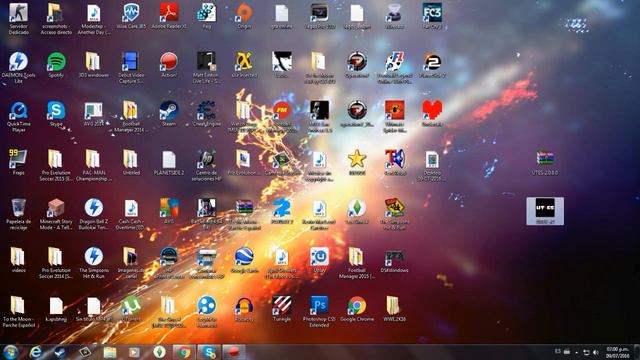Launch the DS4Windows shortcut
640x360 pixels.
tap(394, 260)
